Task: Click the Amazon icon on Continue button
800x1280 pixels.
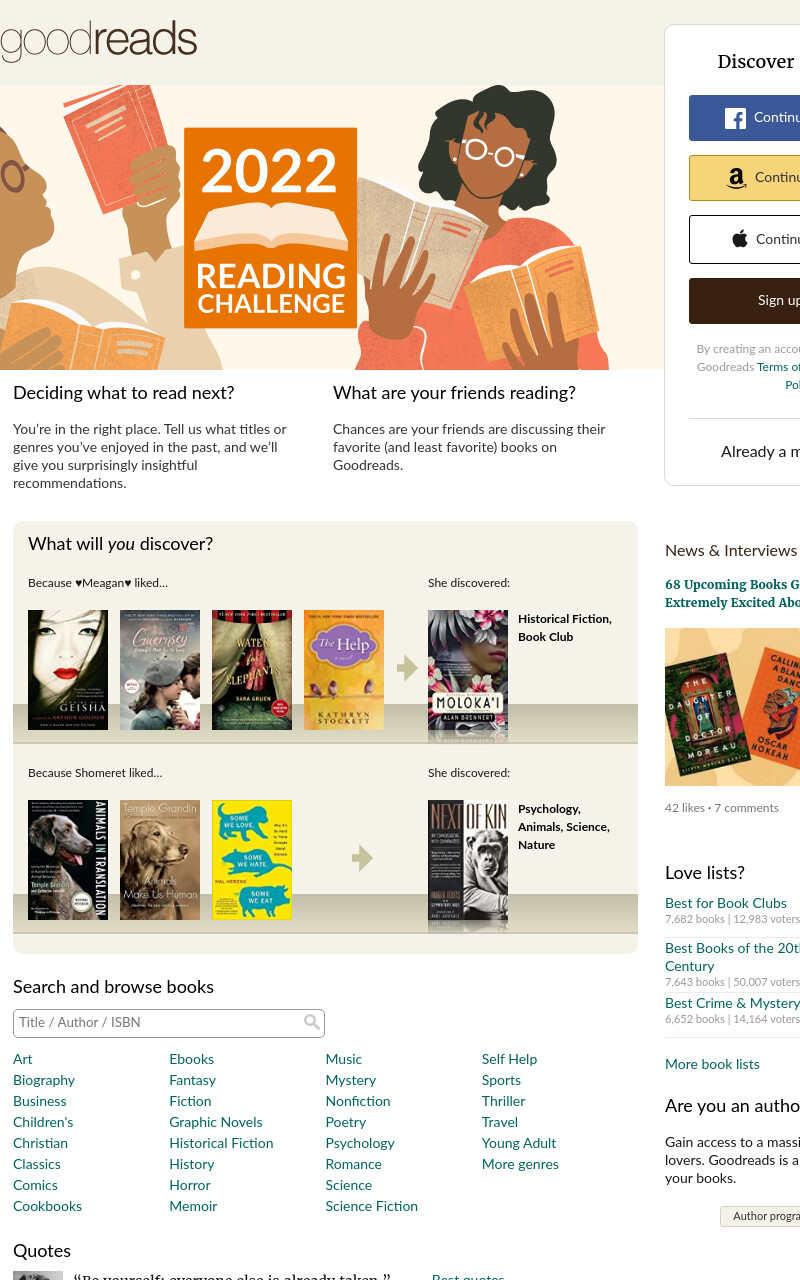Action: (x=737, y=178)
